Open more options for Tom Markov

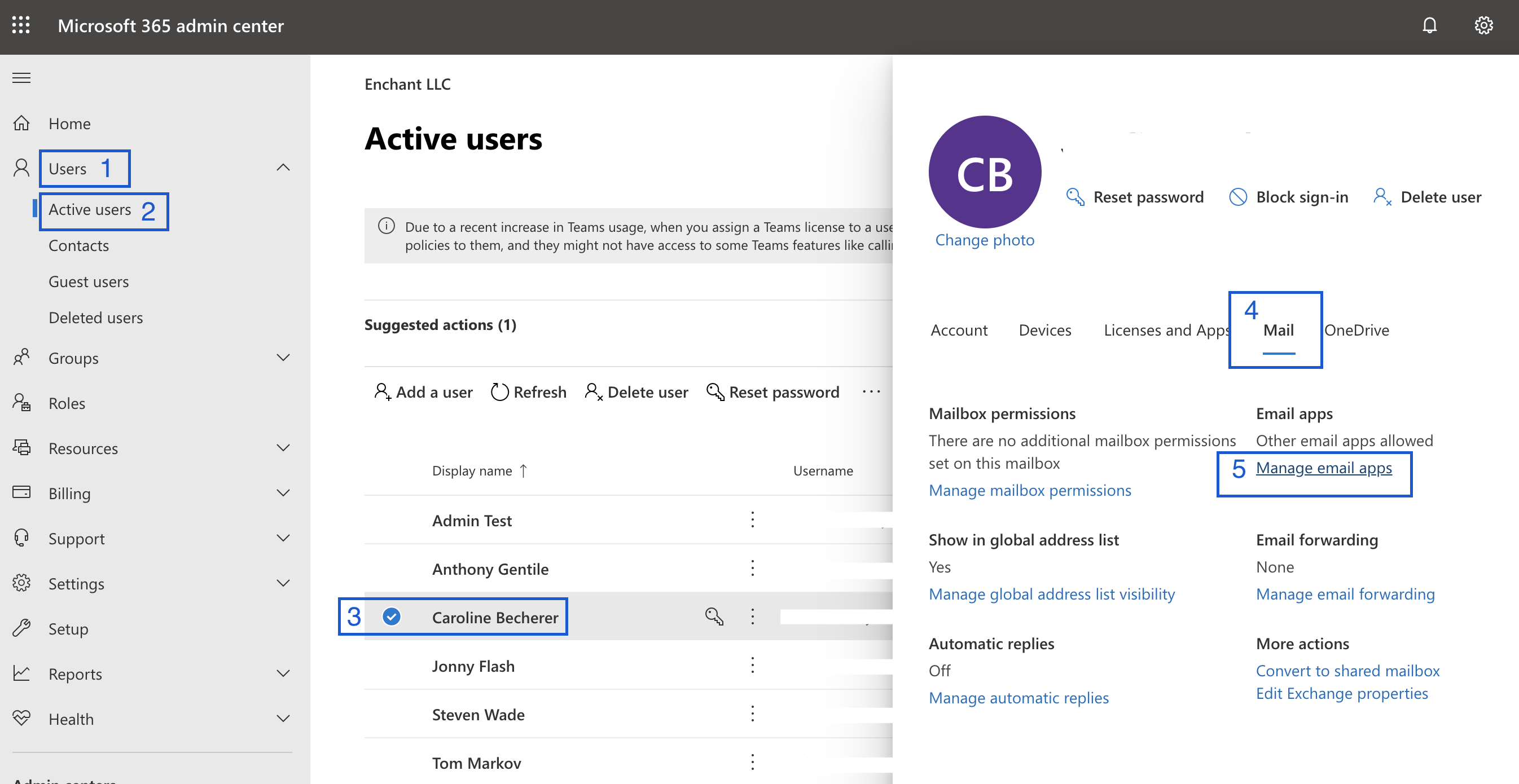pyautogui.click(x=752, y=762)
